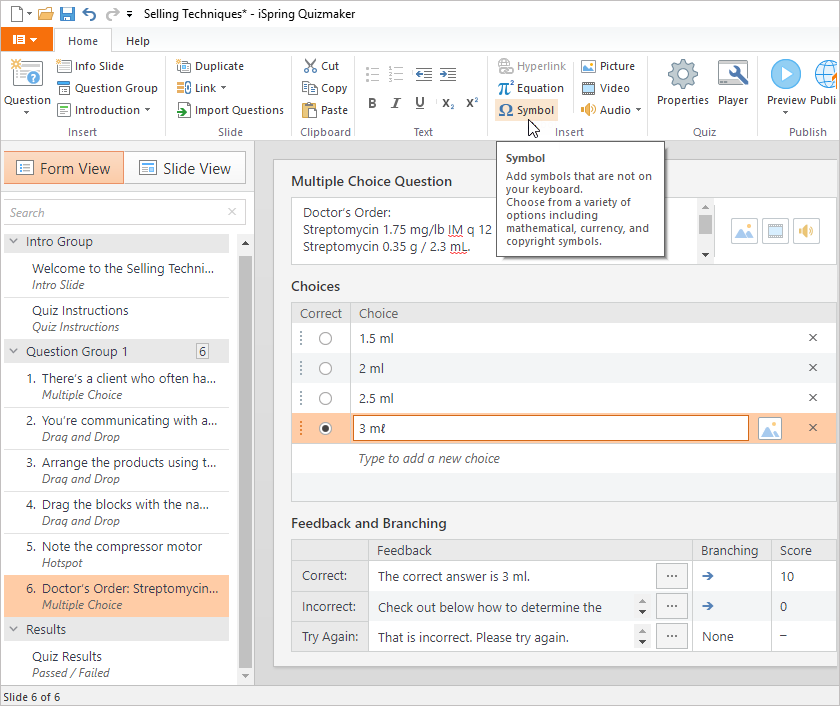The height and width of the screenshot is (706, 840).
Task: Open the Player settings icon
Action: pos(733,75)
